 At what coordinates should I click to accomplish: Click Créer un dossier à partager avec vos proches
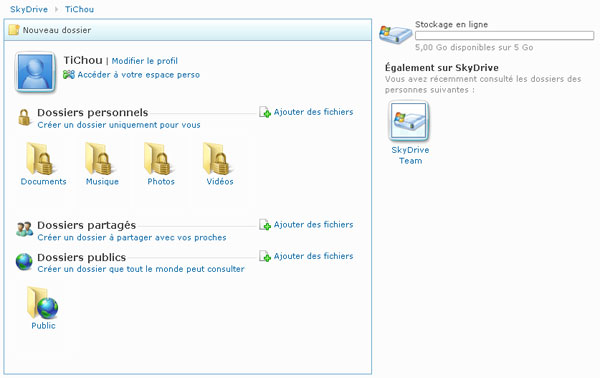(132, 238)
